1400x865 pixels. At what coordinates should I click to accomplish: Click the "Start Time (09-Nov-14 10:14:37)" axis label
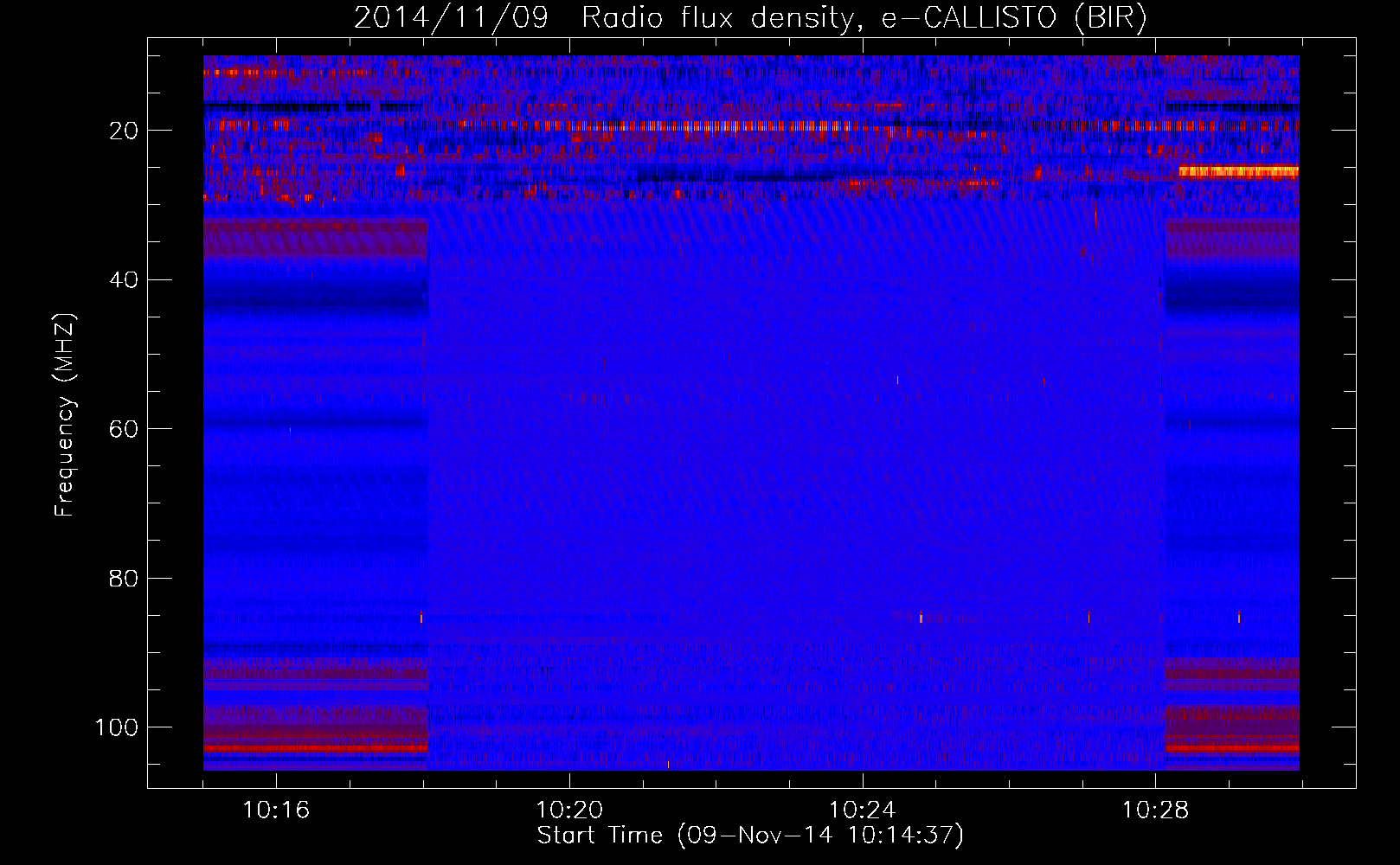[750, 835]
